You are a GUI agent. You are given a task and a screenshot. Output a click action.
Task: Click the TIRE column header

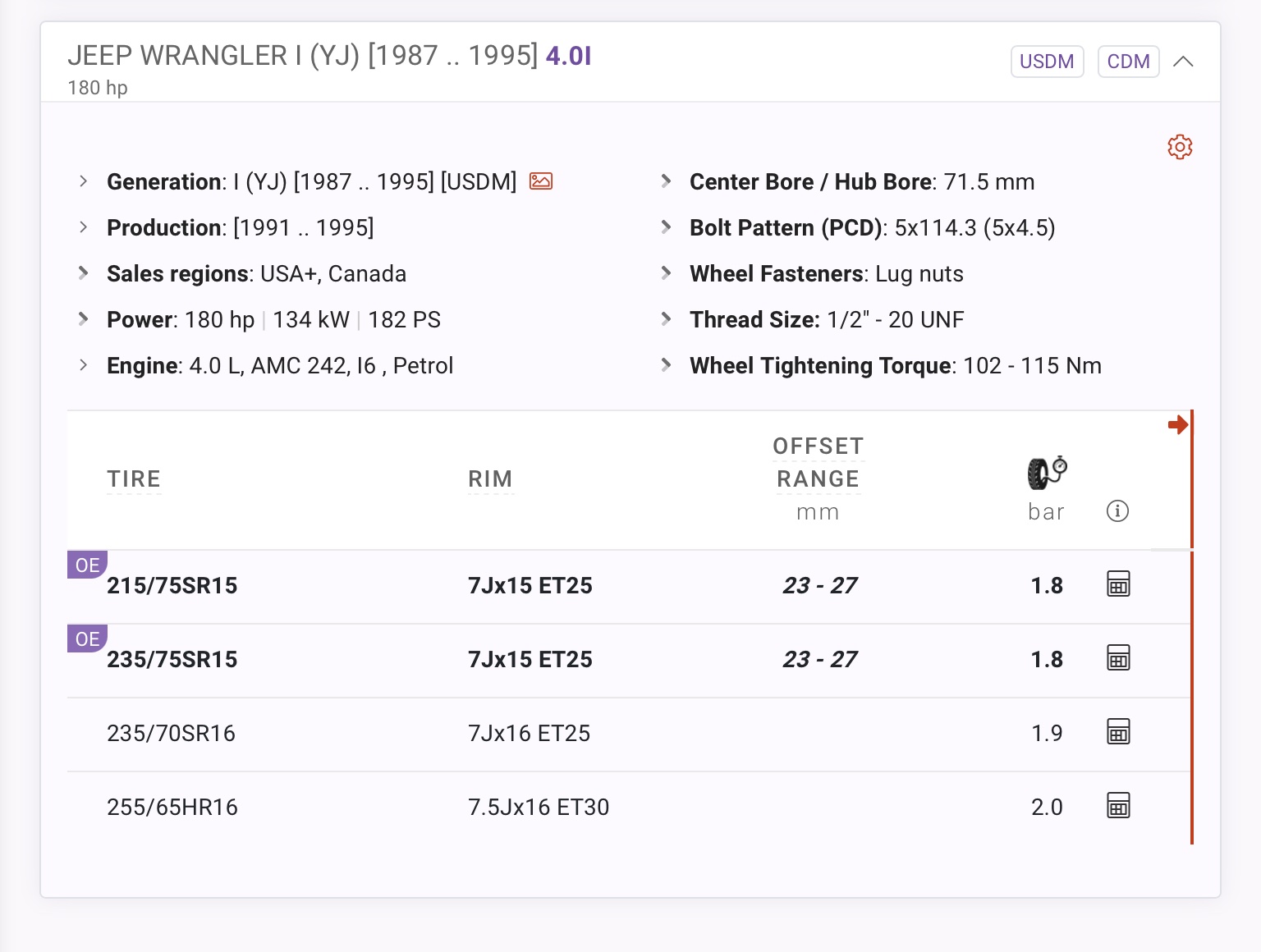(134, 479)
